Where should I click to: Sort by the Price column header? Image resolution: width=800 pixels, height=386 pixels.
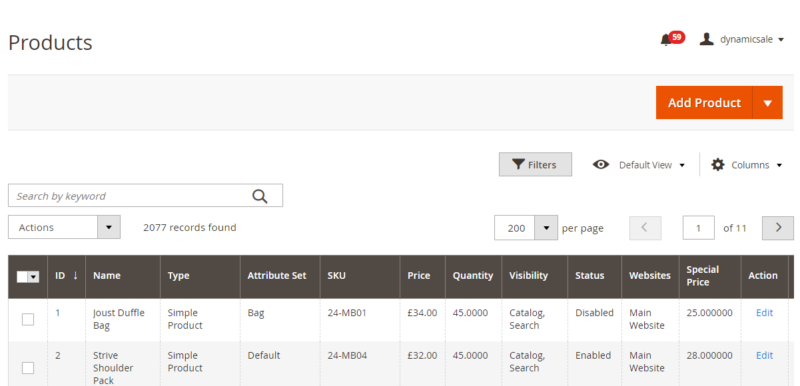[x=422, y=276]
